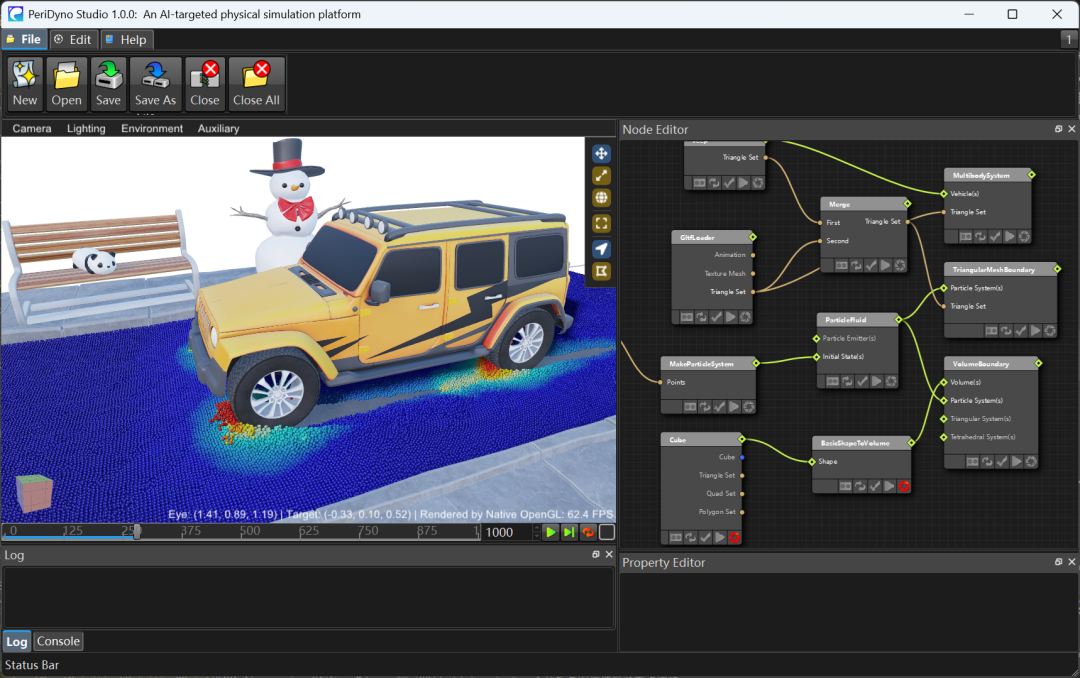The height and width of the screenshot is (678, 1080).
Task: Float the Log panel
Action: point(596,554)
